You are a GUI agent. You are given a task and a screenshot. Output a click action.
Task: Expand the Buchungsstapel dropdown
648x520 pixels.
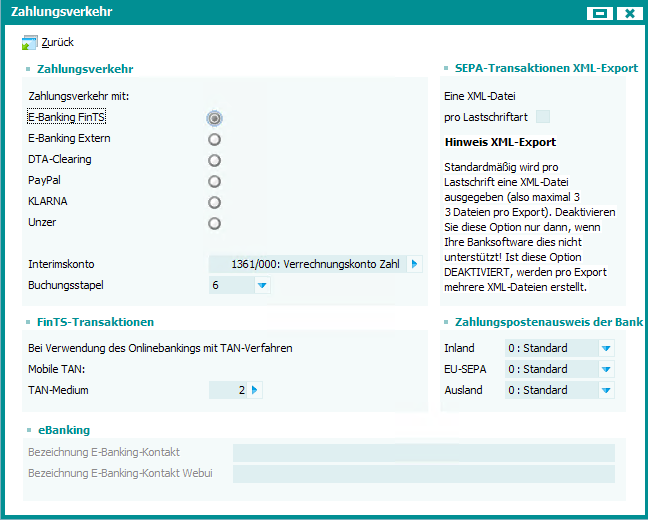pos(262,286)
